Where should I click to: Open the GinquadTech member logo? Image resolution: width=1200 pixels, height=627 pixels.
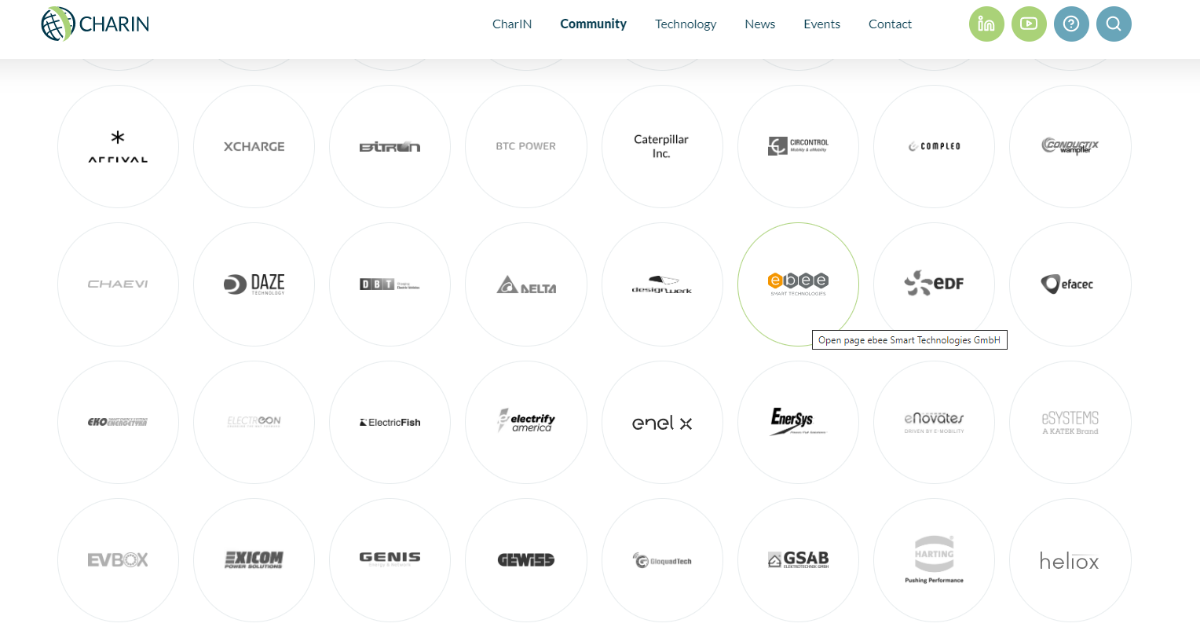coord(662,560)
